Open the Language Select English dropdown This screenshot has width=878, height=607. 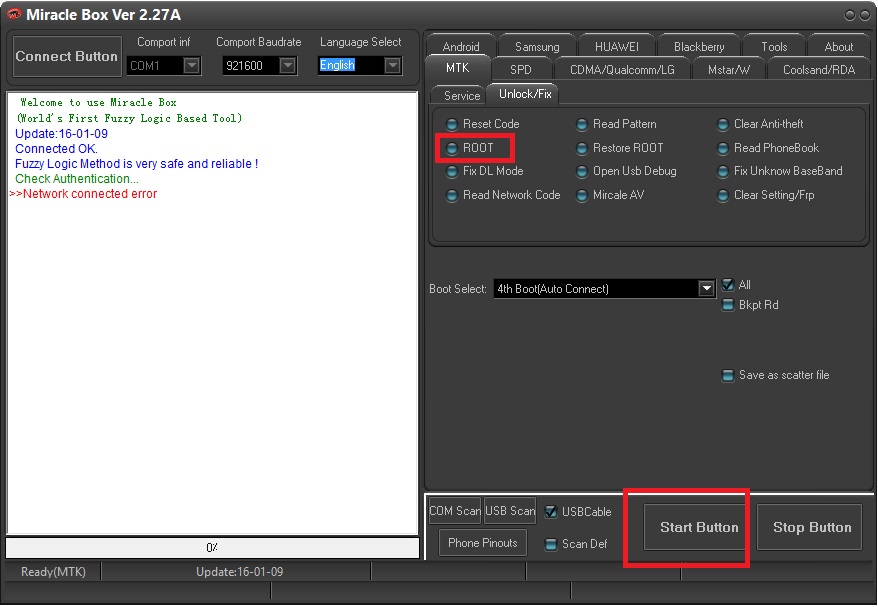[393, 66]
